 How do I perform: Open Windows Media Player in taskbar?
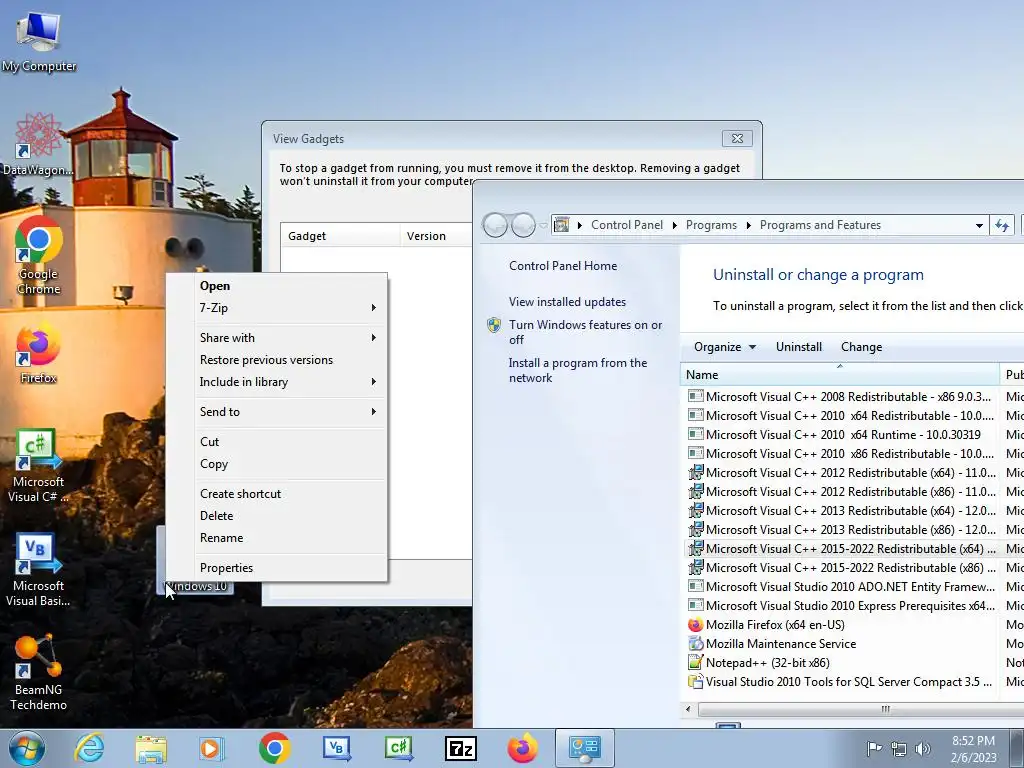(212, 748)
